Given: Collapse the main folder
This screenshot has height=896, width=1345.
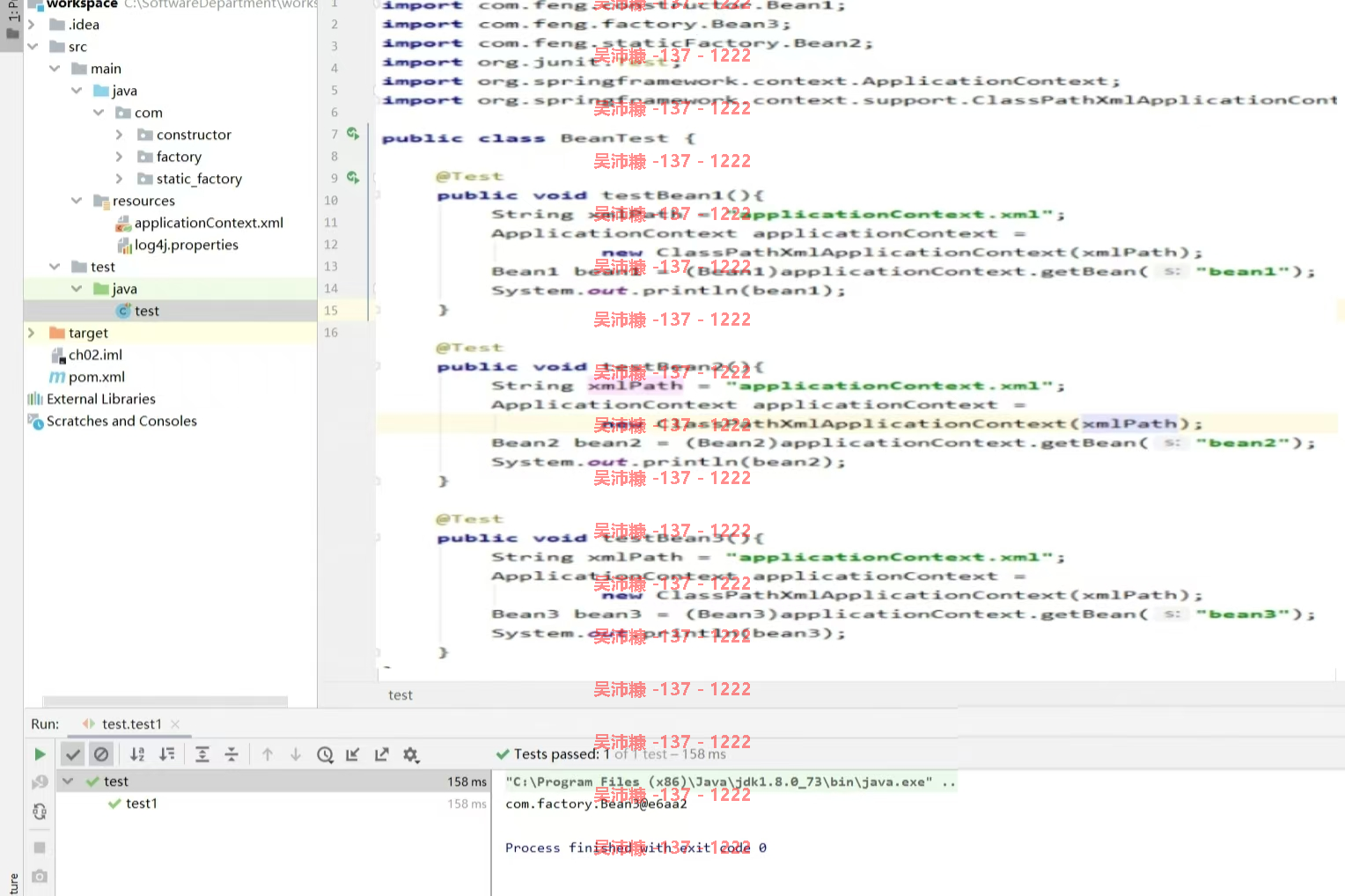Looking at the screenshot, I should 54,69.
